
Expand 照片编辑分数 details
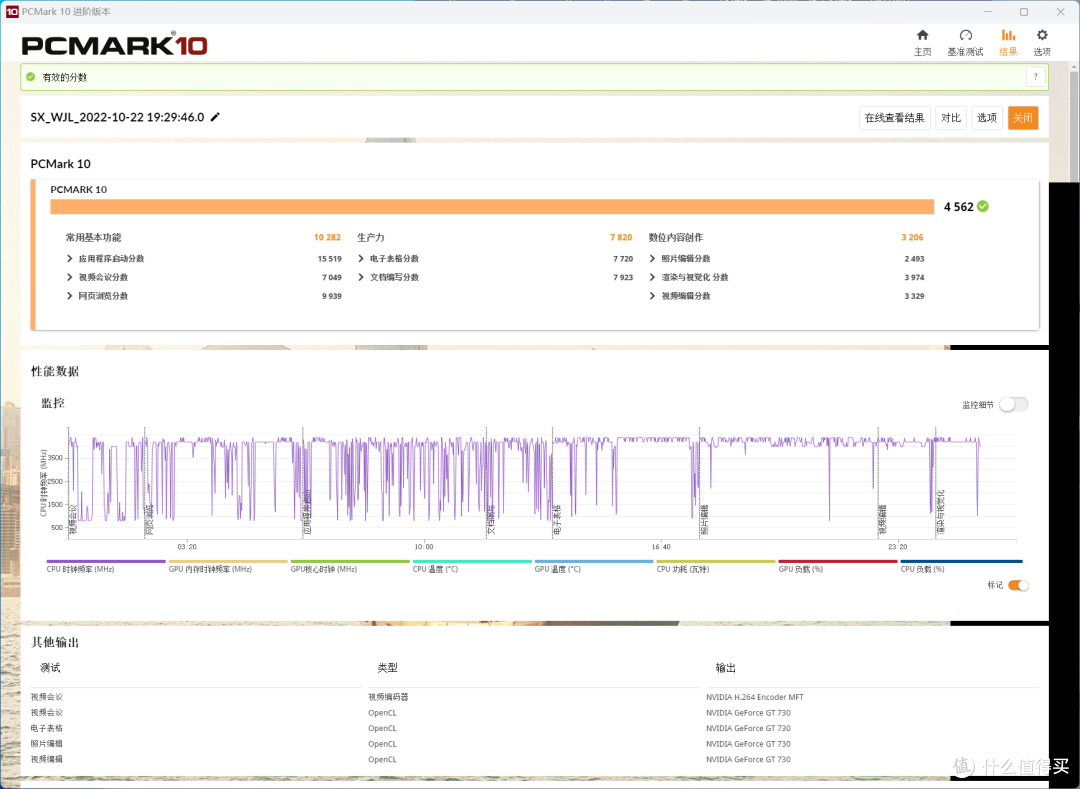click(x=652, y=259)
